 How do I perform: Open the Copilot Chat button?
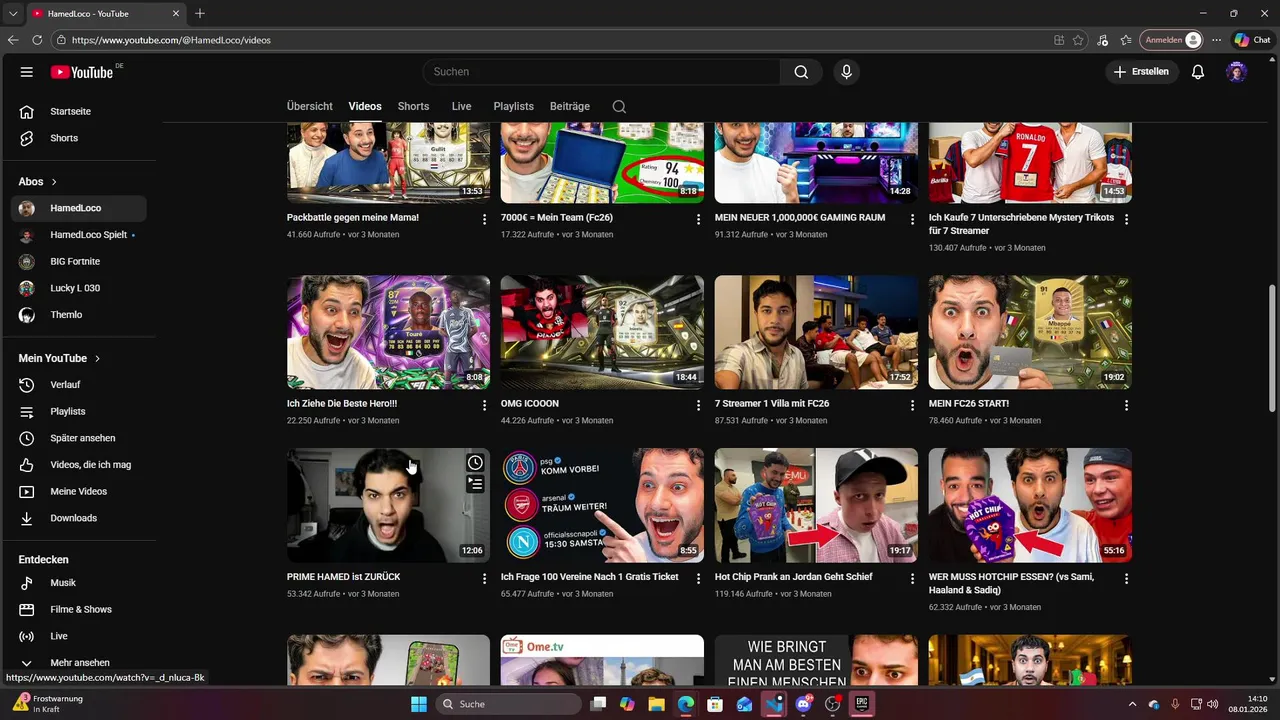click(x=1252, y=40)
